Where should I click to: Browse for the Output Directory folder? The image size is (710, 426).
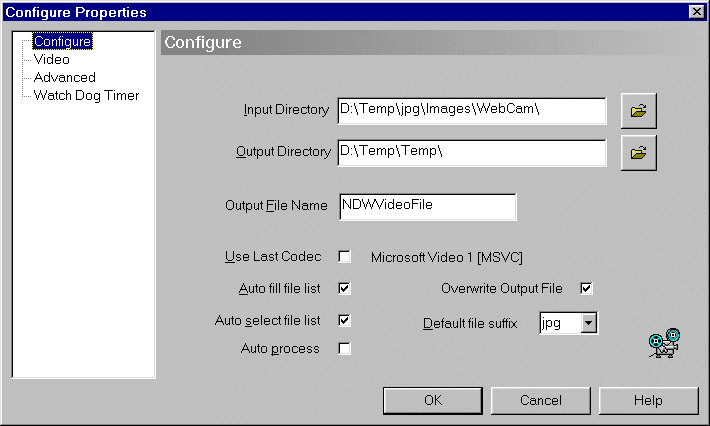(638, 153)
